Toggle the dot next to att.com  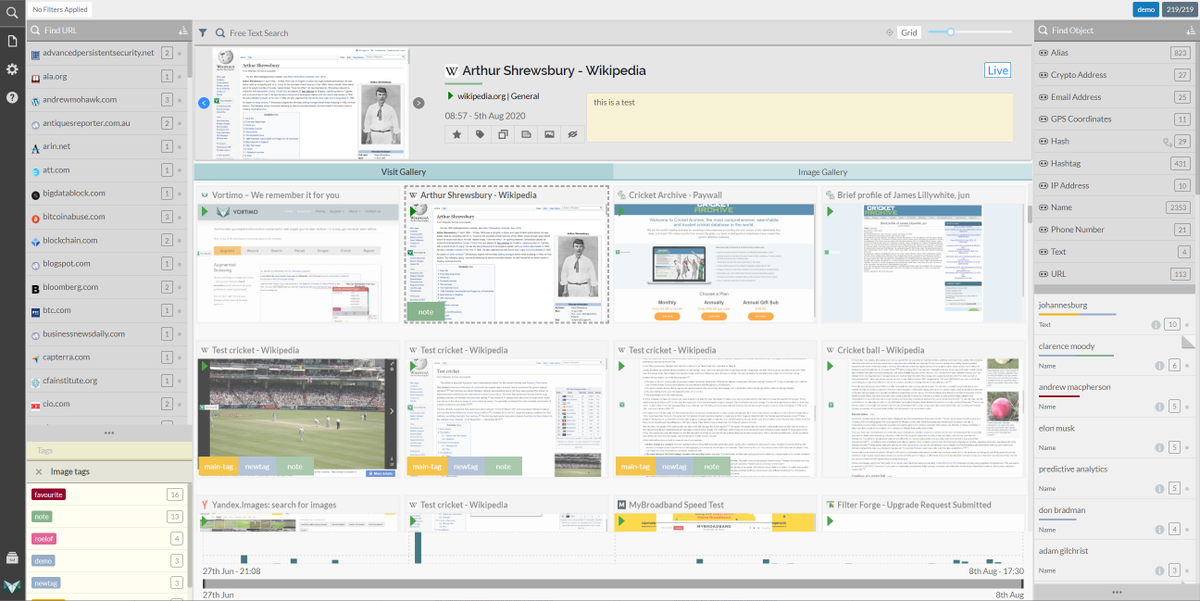(180, 170)
